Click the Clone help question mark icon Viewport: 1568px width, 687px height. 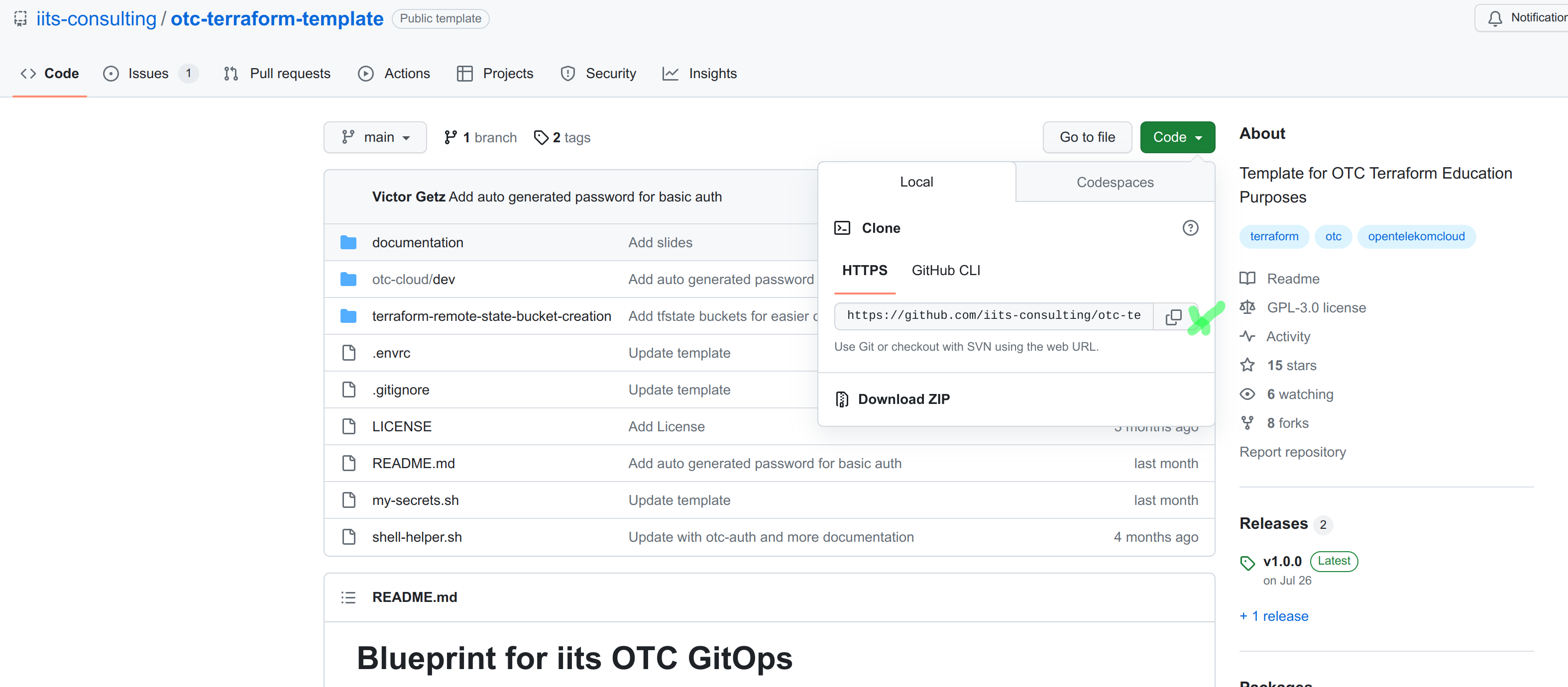(x=1190, y=228)
